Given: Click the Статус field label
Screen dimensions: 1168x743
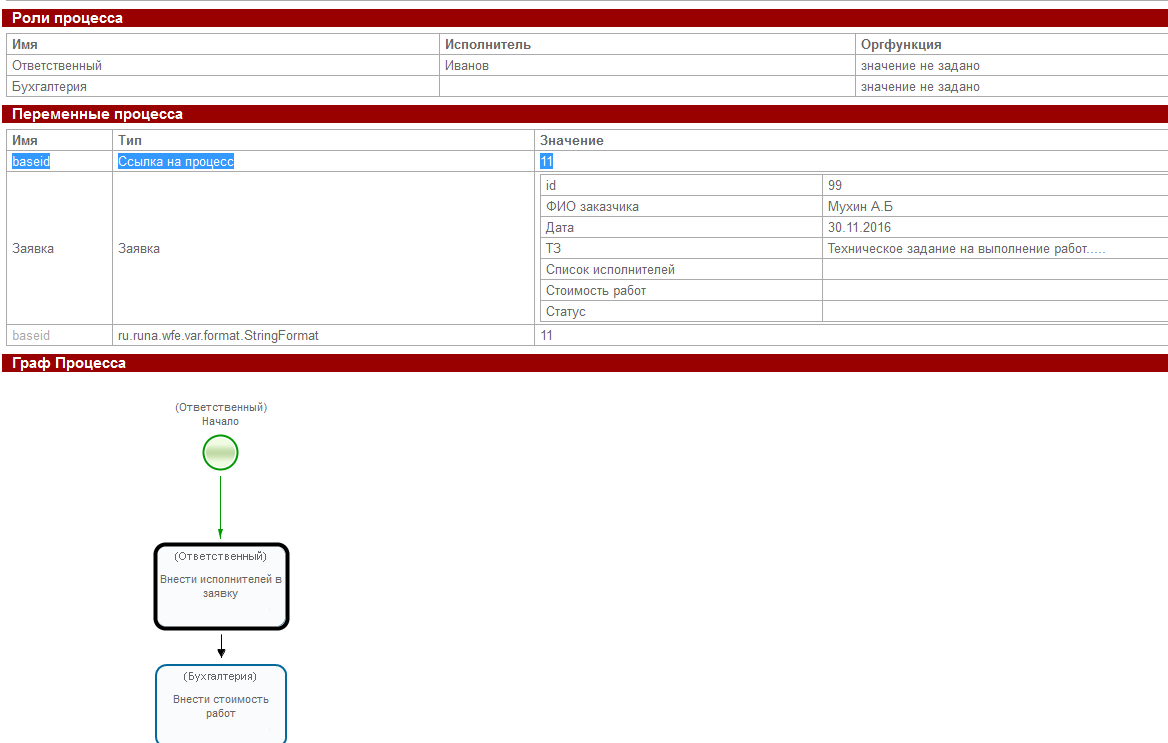Looking at the screenshot, I should [565, 312].
